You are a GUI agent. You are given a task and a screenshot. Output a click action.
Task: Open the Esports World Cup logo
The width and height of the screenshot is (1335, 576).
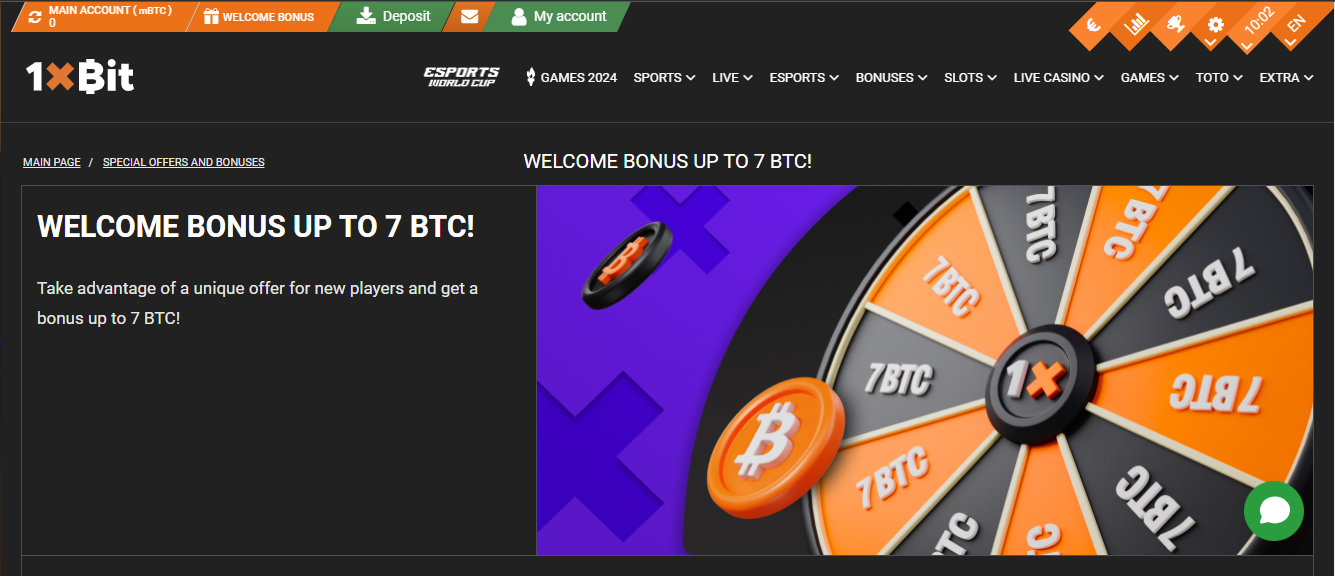pyautogui.click(x=461, y=77)
